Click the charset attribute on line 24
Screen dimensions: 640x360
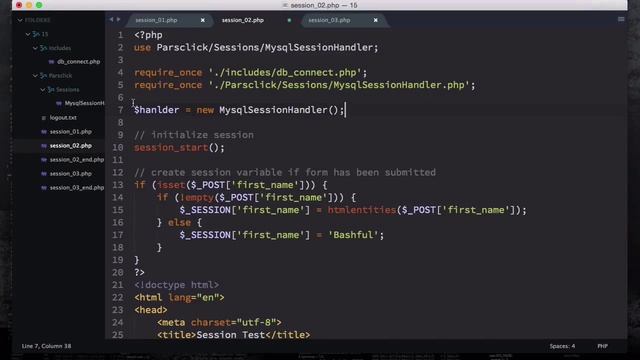point(211,322)
